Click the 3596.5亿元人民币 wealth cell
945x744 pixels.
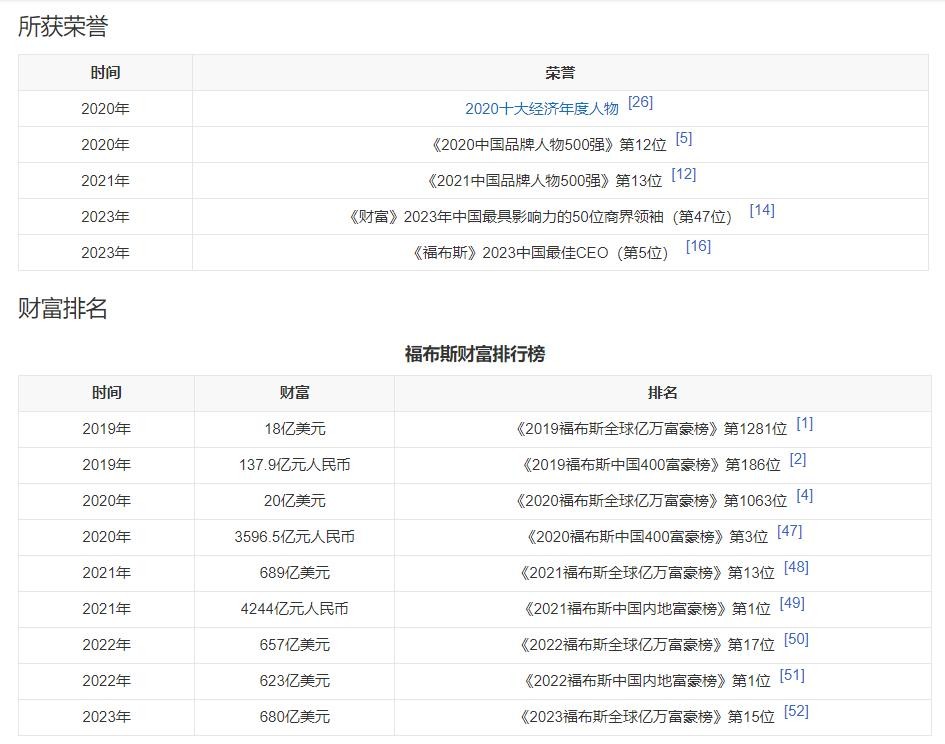point(294,537)
